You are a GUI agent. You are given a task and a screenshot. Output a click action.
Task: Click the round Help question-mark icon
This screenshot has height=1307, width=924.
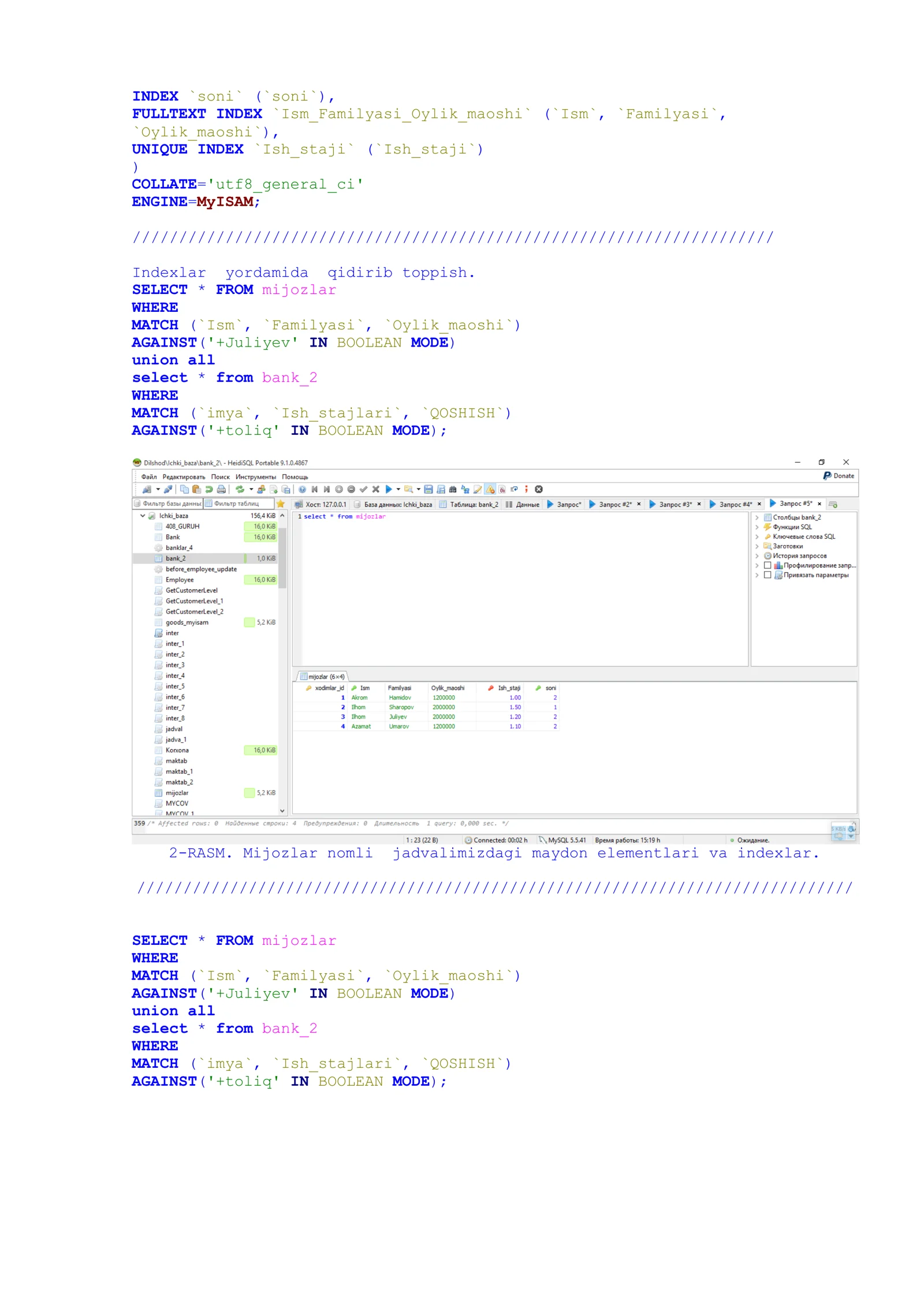click(302, 489)
